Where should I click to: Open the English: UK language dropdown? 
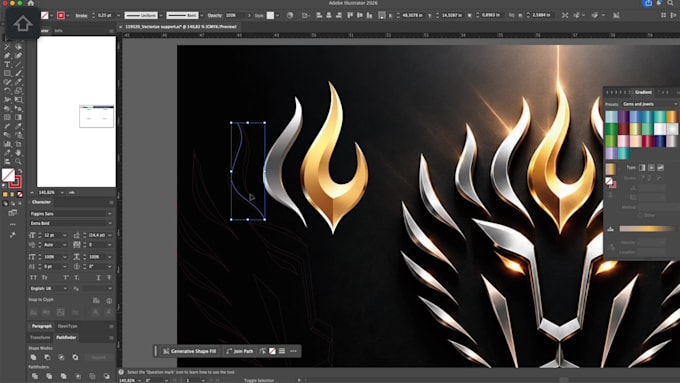click(65, 288)
